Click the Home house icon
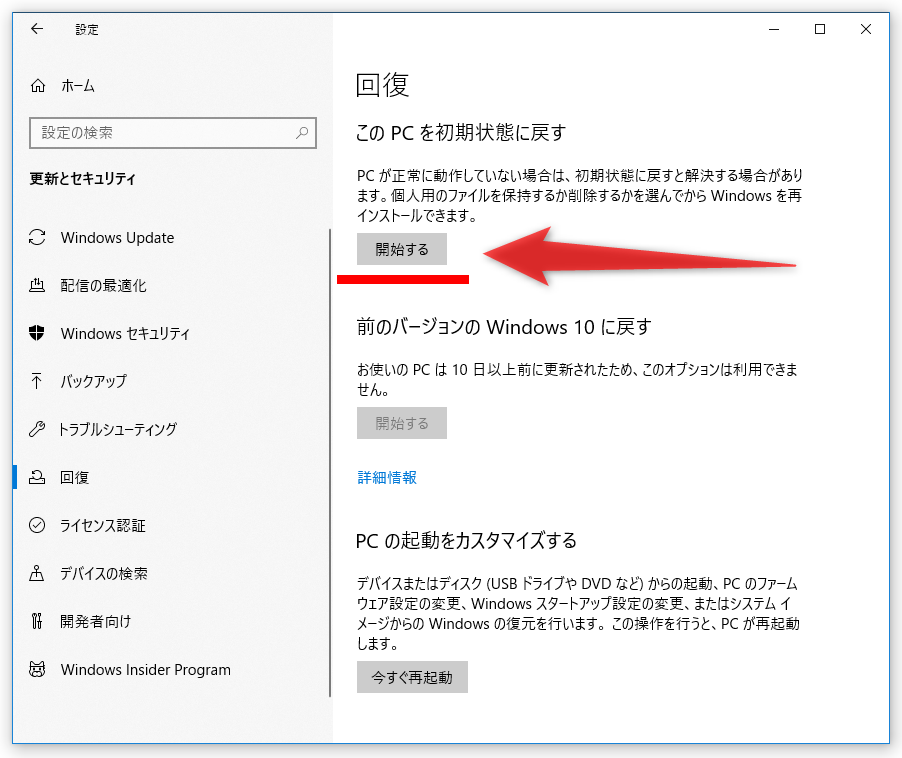This screenshot has width=902, height=758. tap(38, 86)
